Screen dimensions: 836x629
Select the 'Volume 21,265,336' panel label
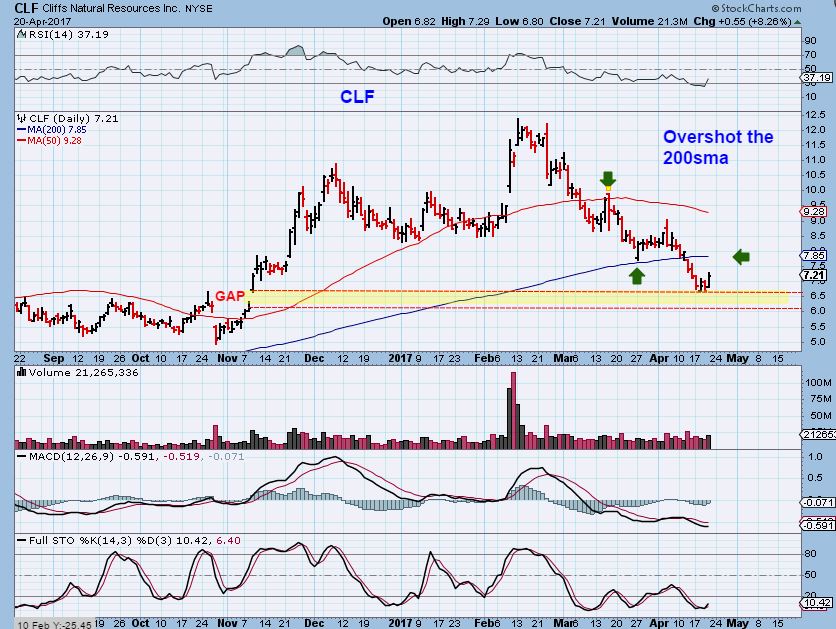pyautogui.click(x=84, y=372)
